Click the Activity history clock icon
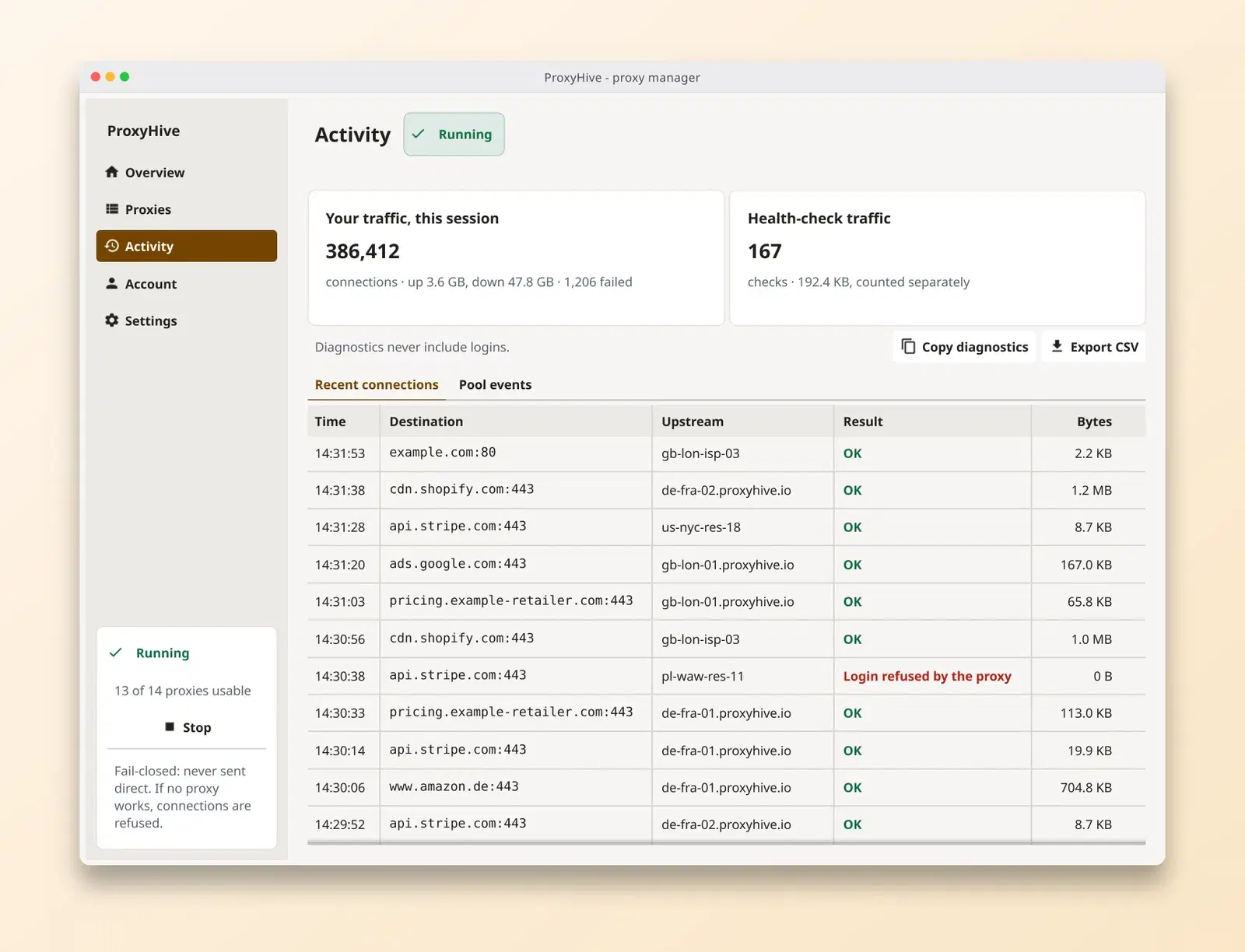1245x952 pixels. click(x=112, y=246)
